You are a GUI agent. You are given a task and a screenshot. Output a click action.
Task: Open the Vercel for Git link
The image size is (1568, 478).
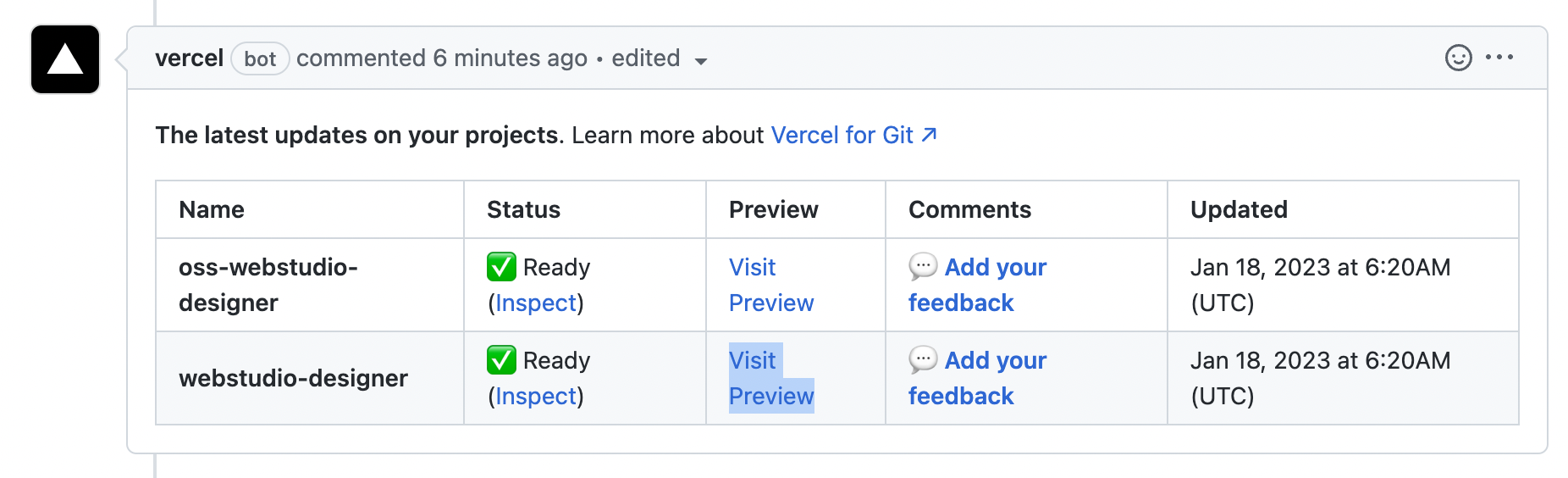842,136
